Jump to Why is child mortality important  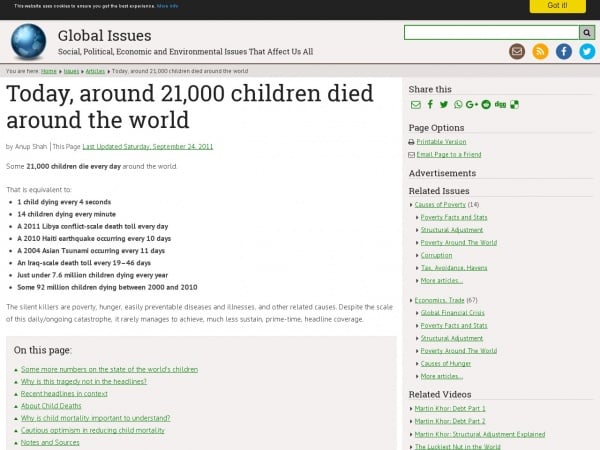point(96,418)
